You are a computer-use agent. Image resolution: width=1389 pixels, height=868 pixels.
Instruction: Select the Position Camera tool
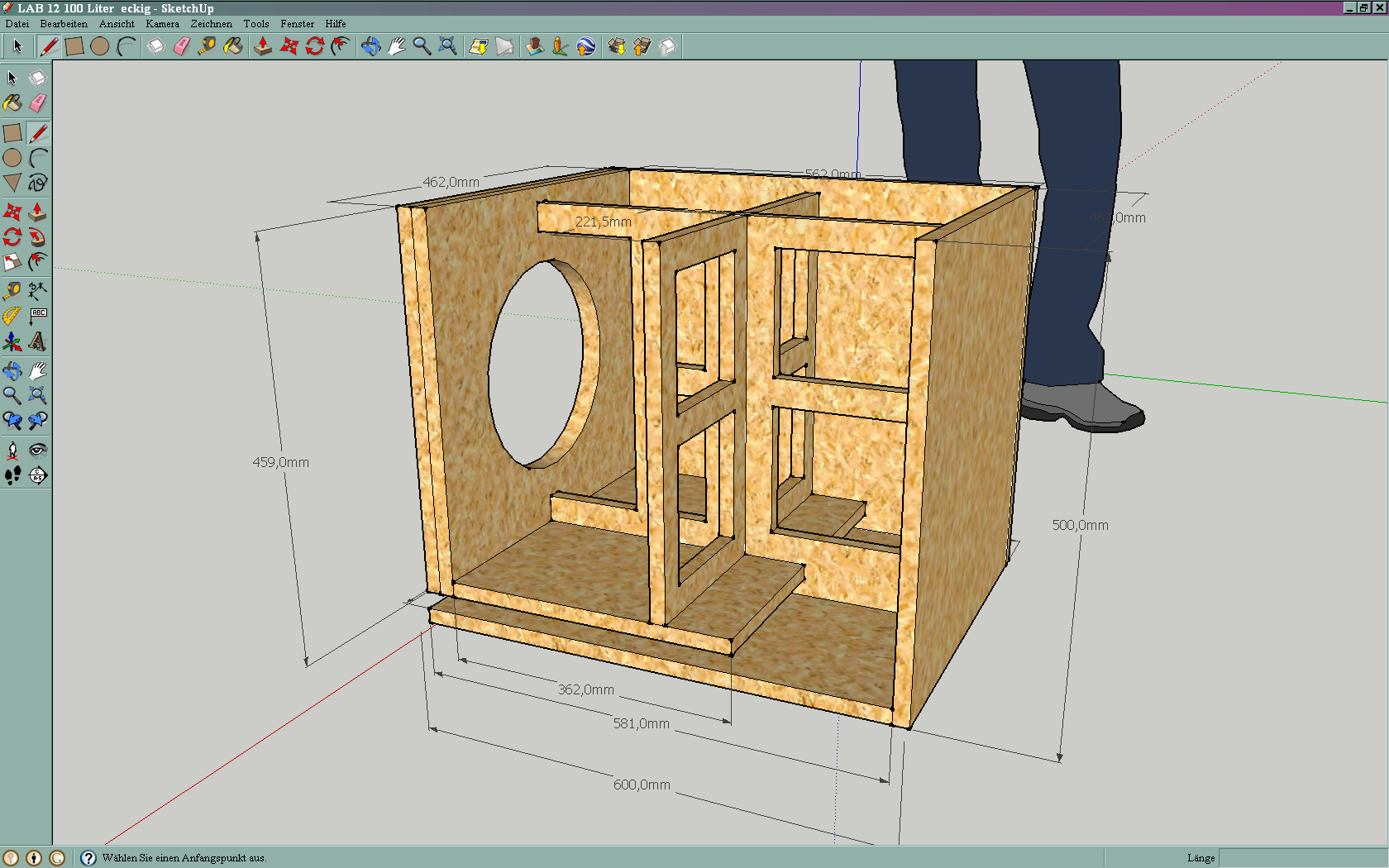12,450
